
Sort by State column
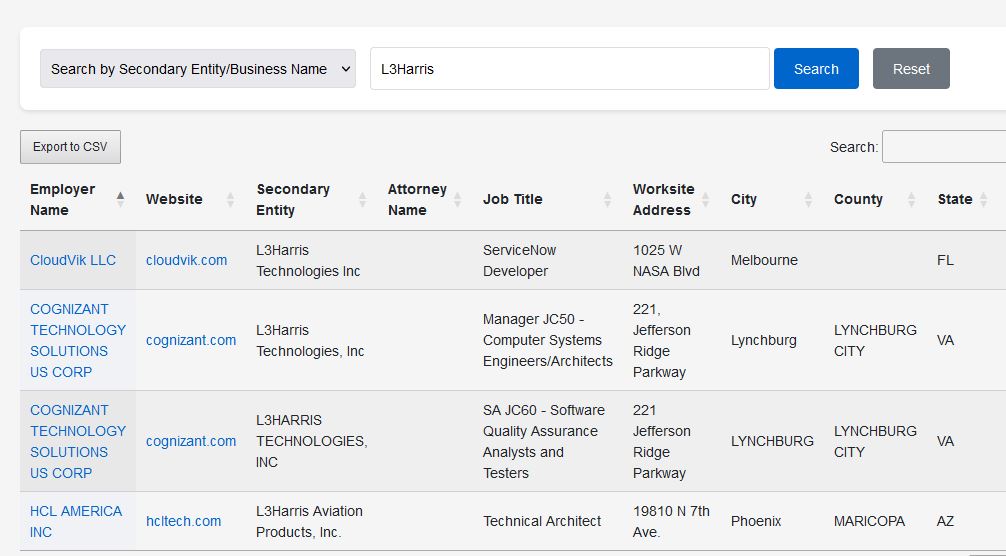pyautogui.click(x=962, y=199)
